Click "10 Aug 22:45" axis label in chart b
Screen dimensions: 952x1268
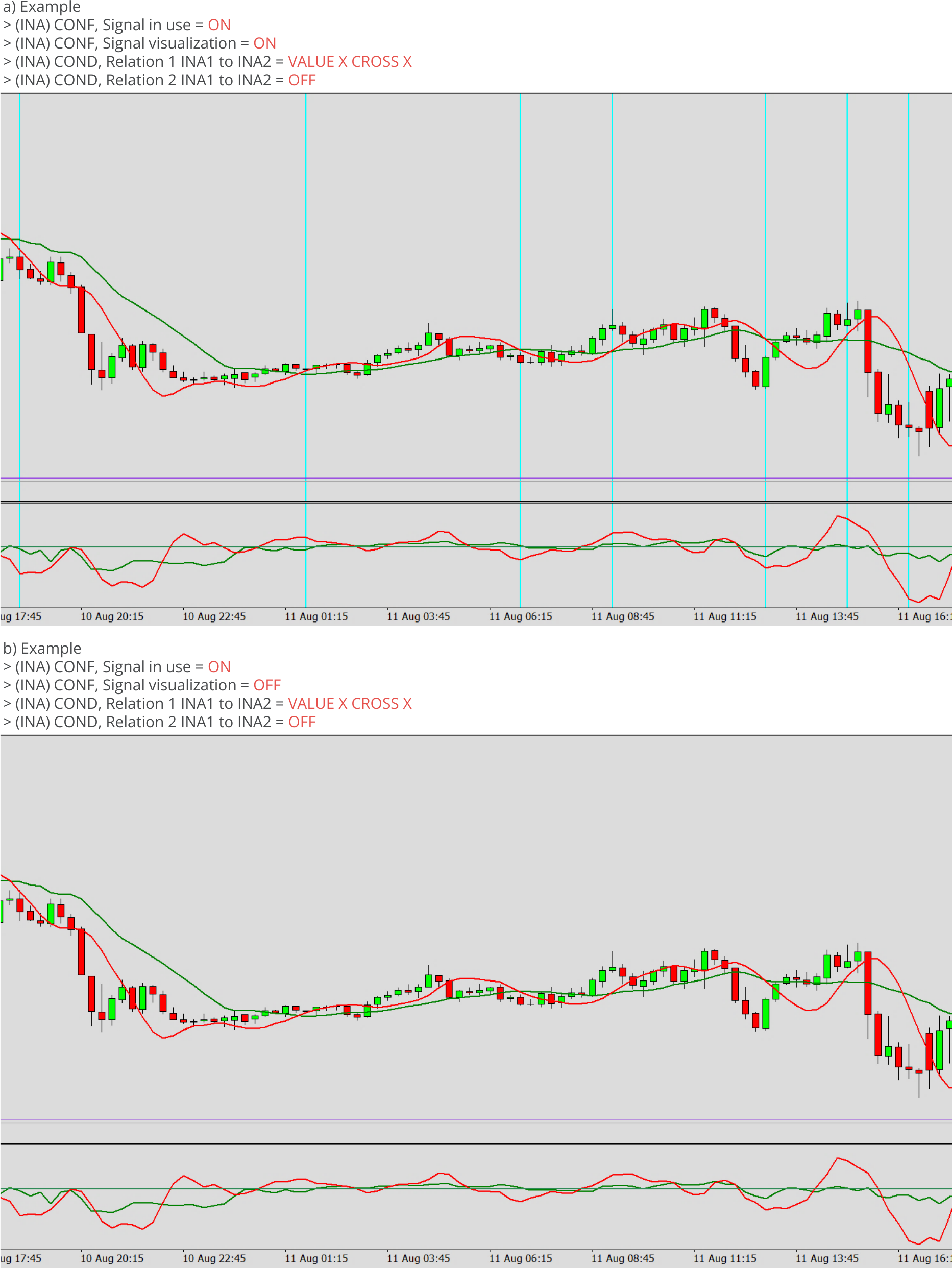pyautogui.click(x=214, y=1258)
